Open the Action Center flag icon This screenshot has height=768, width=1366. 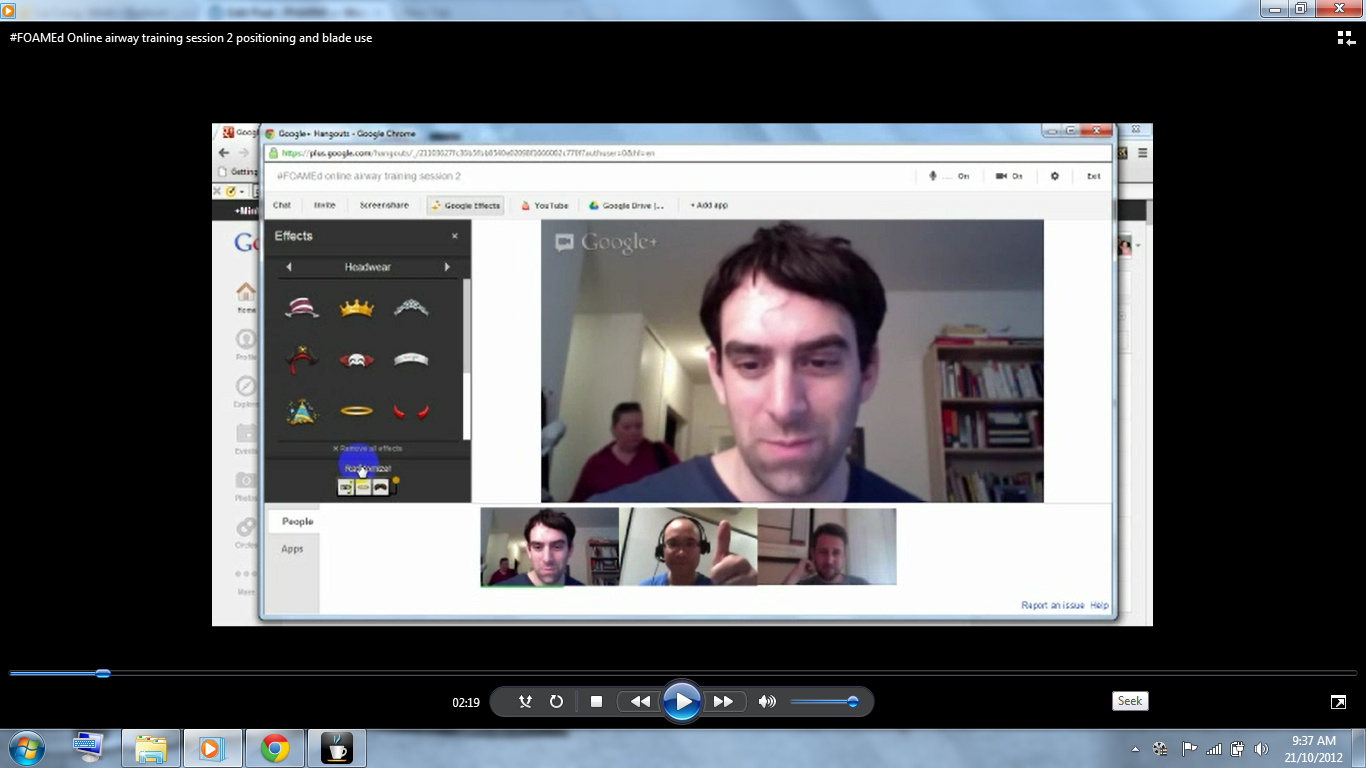(x=1189, y=749)
